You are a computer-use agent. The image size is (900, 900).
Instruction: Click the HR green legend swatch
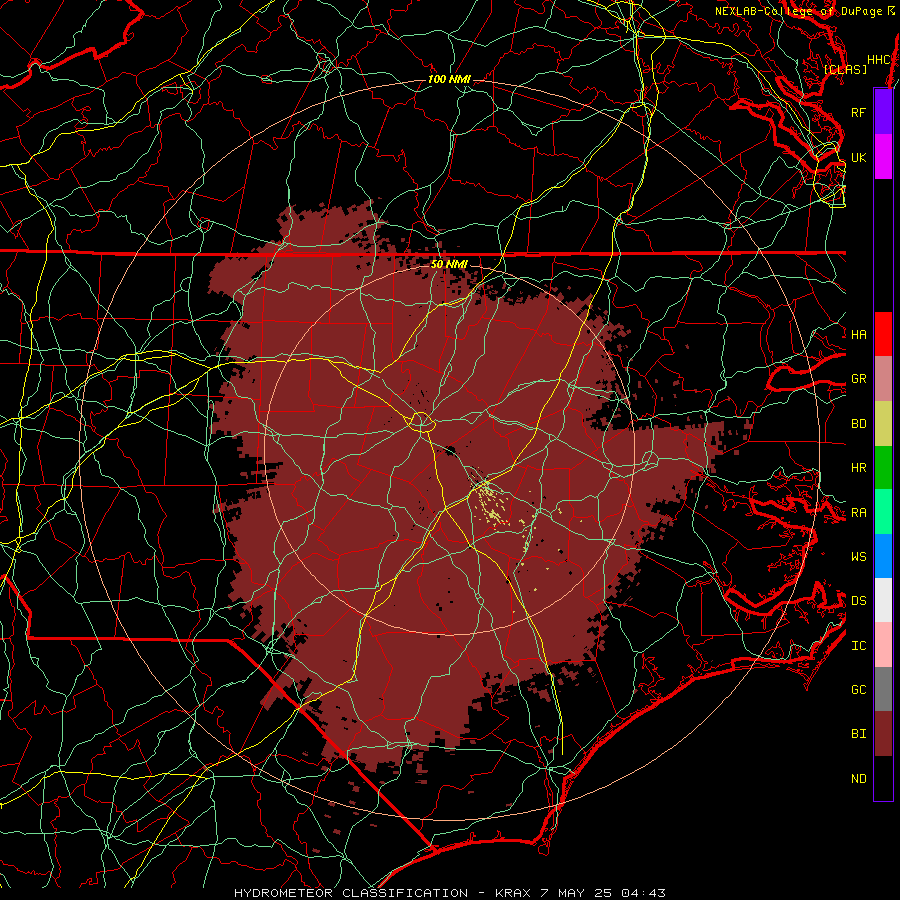tap(883, 468)
